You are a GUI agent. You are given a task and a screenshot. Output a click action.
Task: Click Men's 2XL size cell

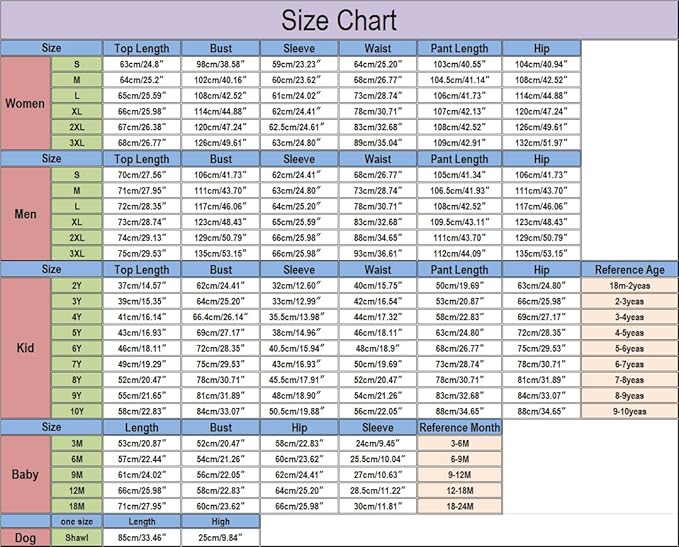77,237
